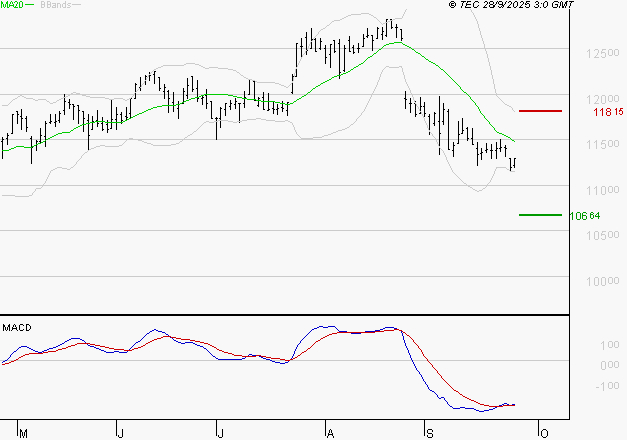Click the MACD 1.00 axis label
Image resolution: width=627 pixels, height=440 pixels.
tap(610, 345)
